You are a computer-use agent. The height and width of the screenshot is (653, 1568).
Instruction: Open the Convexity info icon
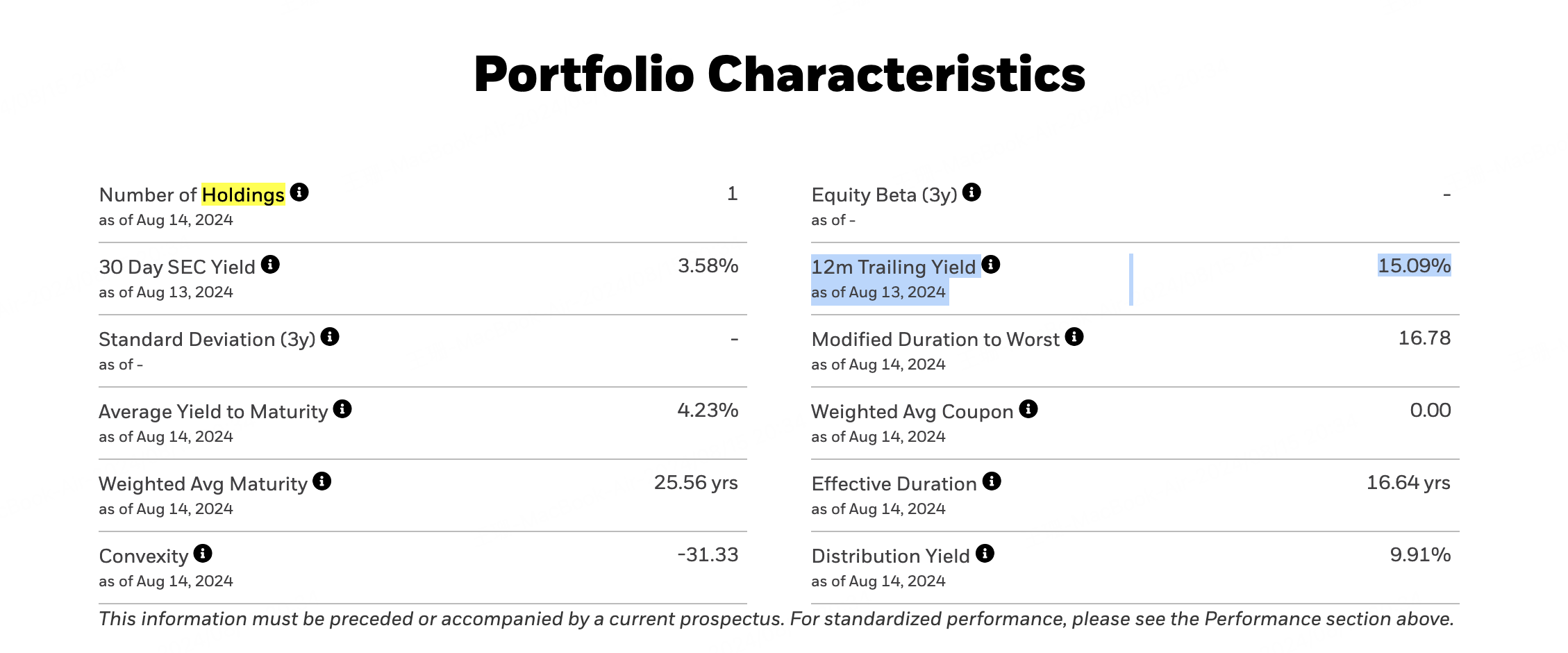point(203,554)
